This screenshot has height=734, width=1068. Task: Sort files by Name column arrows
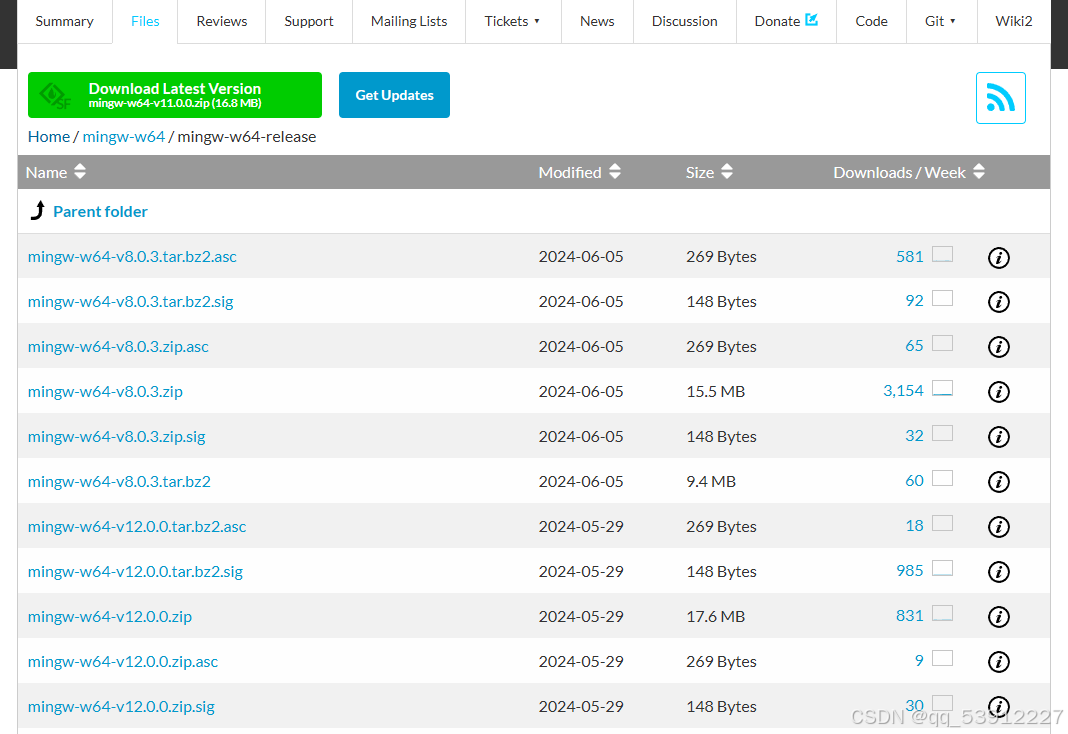coord(80,172)
